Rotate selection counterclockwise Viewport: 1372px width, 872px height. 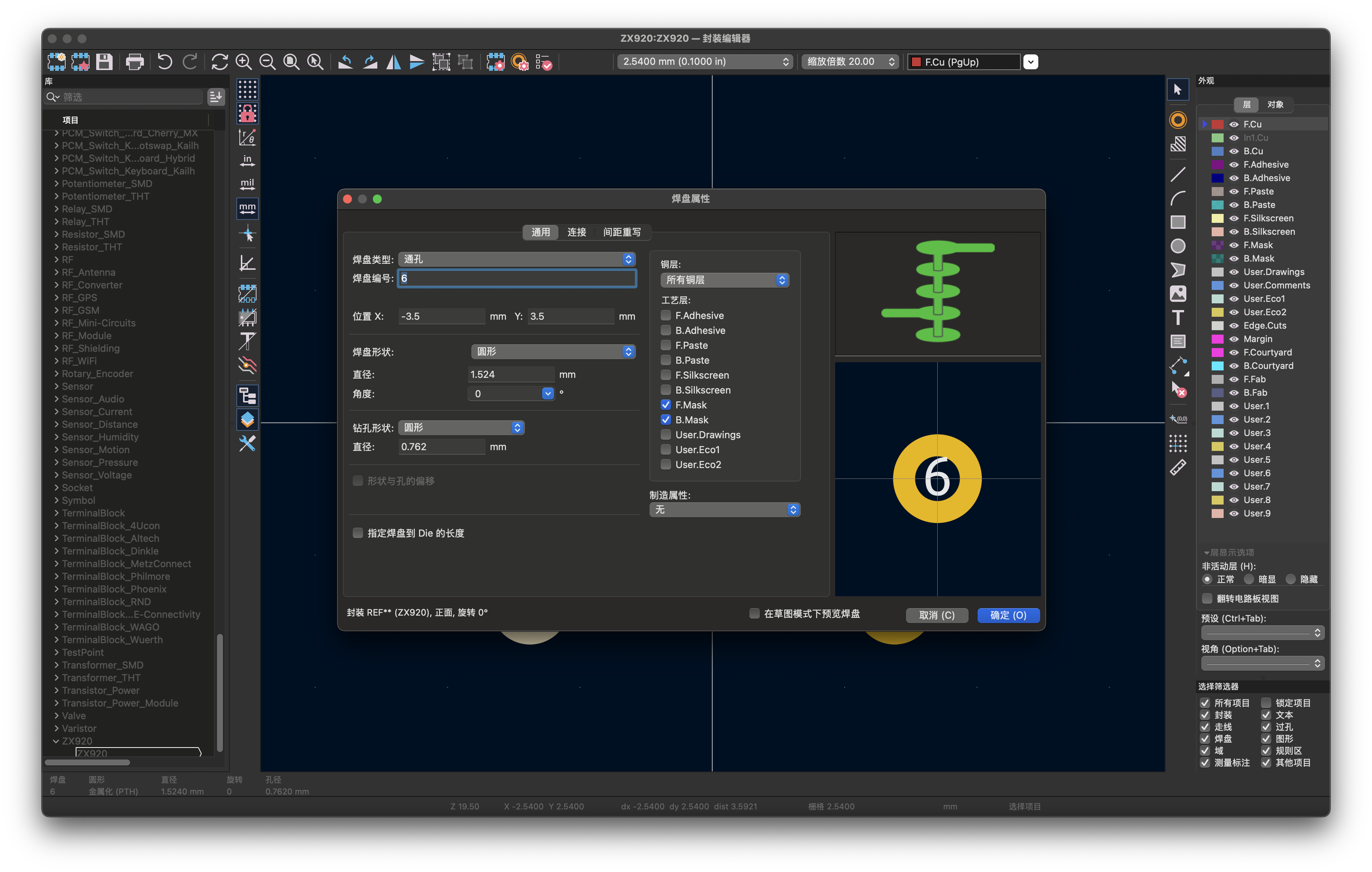click(345, 61)
